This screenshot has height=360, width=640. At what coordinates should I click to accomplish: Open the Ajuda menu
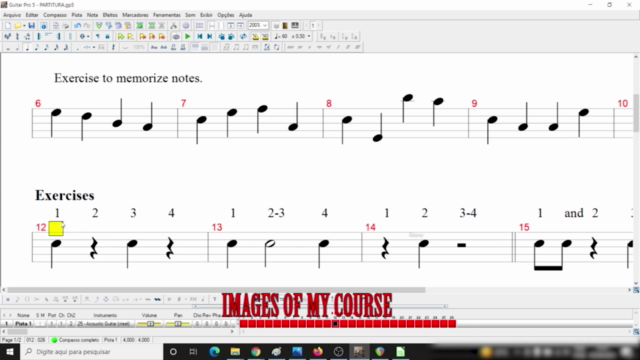(245, 15)
